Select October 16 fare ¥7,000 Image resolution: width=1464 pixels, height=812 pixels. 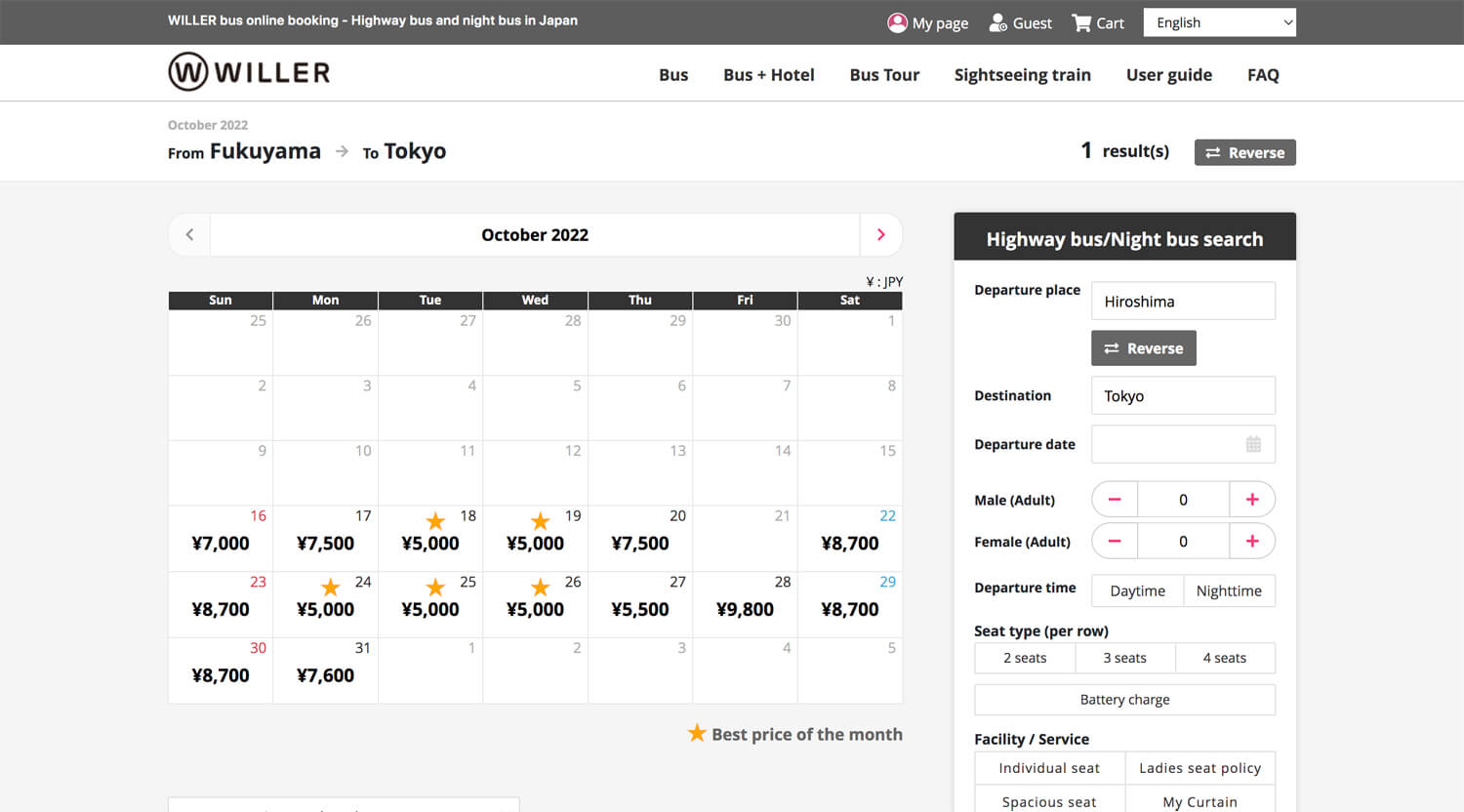[221, 544]
